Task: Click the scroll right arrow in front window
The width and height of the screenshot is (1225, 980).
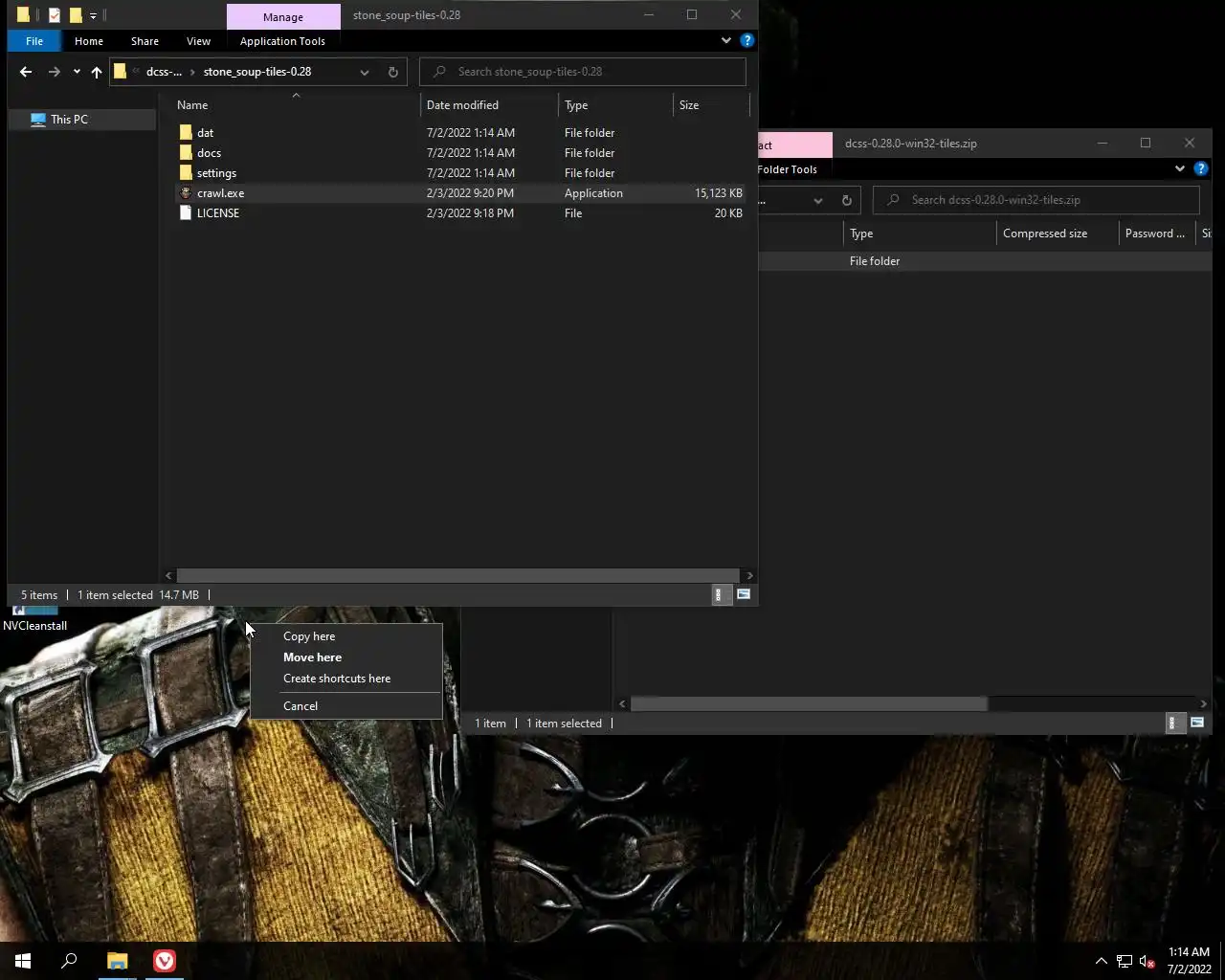Action: pyautogui.click(x=749, y=575)
